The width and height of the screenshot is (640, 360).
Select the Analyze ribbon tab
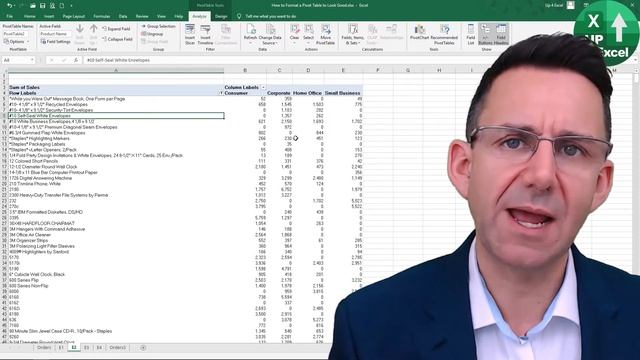click(x=199, y=16)
